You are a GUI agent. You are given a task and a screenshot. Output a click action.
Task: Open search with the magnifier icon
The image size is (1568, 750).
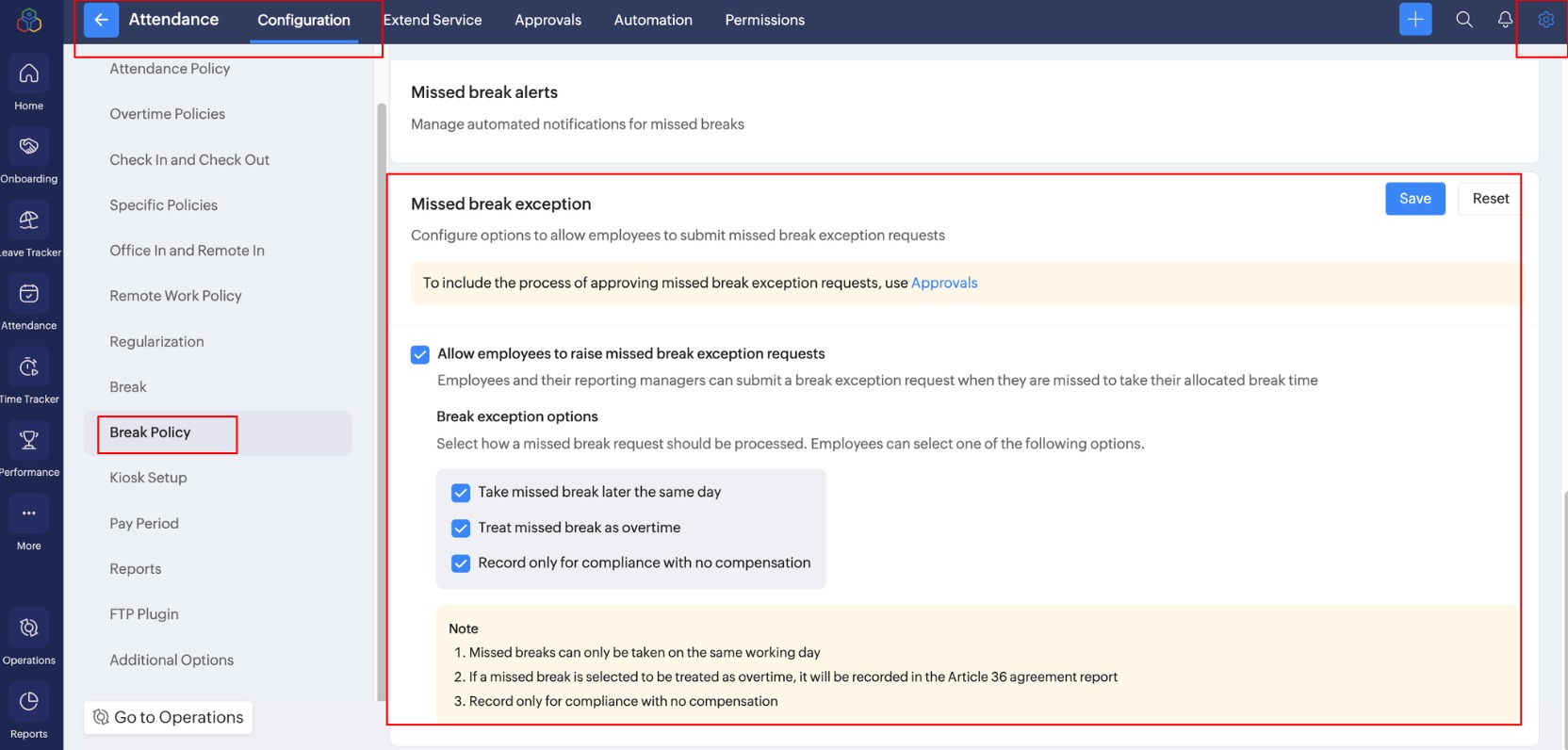pos(1463,20)
